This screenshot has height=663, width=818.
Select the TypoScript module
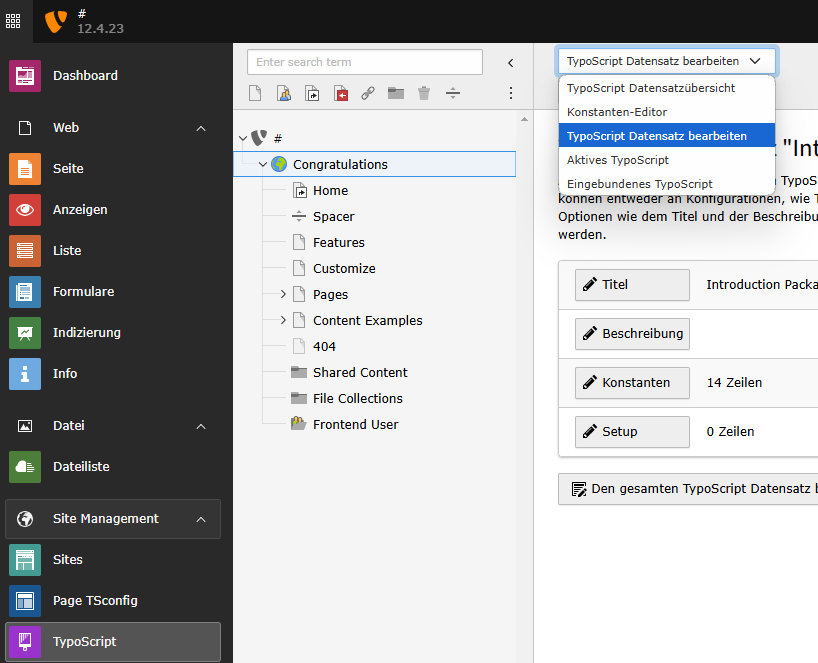click(113, 642)
